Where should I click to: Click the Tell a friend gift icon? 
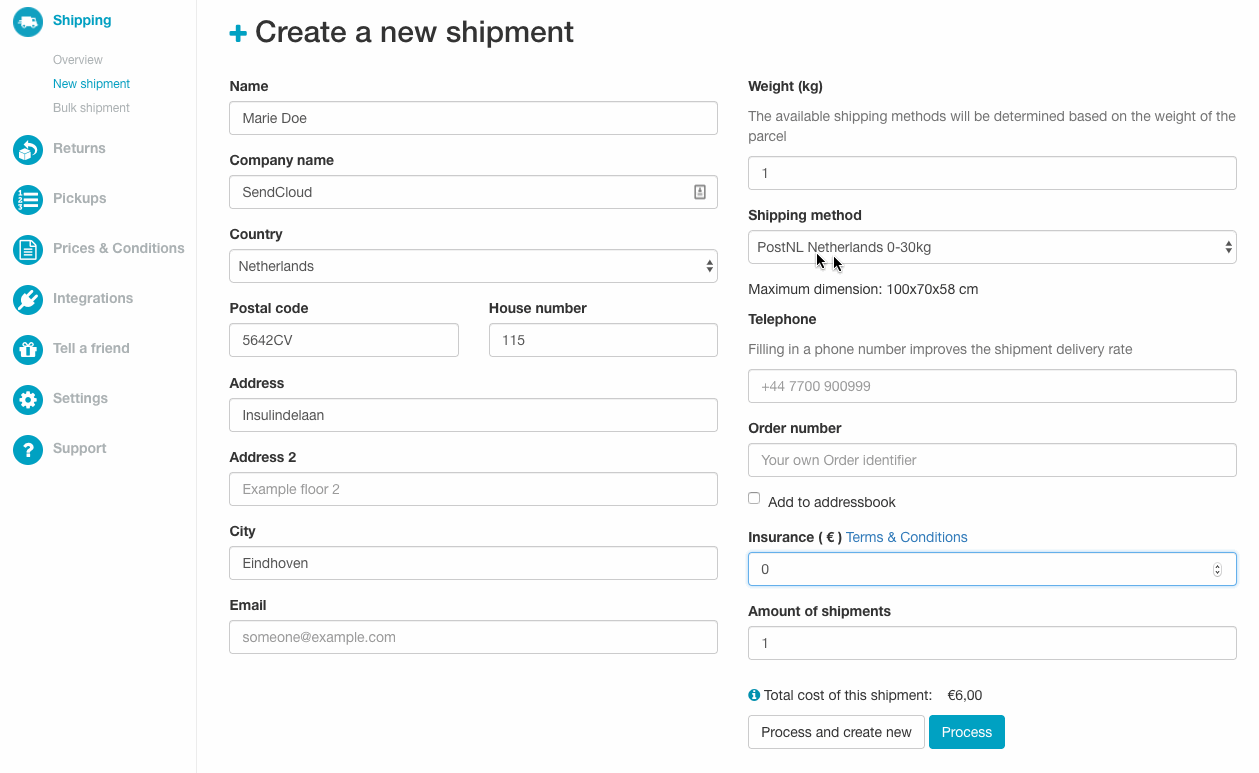point(28,349)
